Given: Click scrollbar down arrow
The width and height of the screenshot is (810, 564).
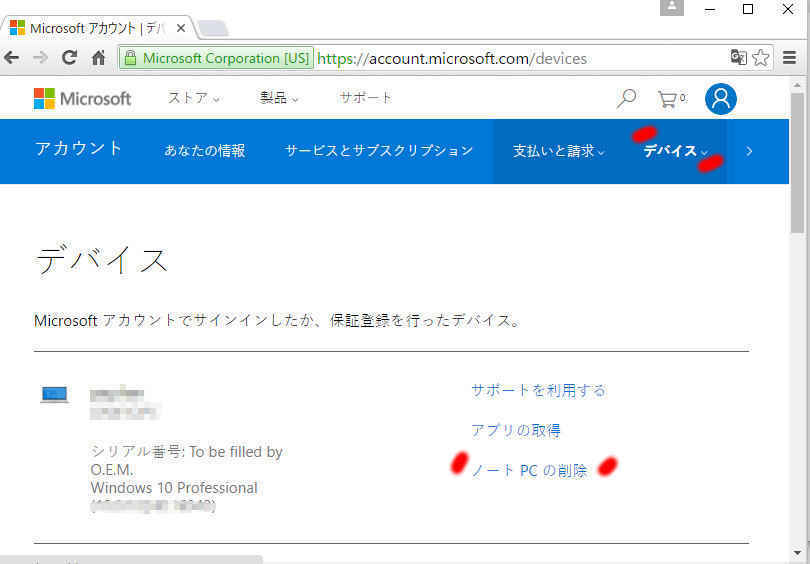Looking at the screenshot, I should click(x=797, y=554).
